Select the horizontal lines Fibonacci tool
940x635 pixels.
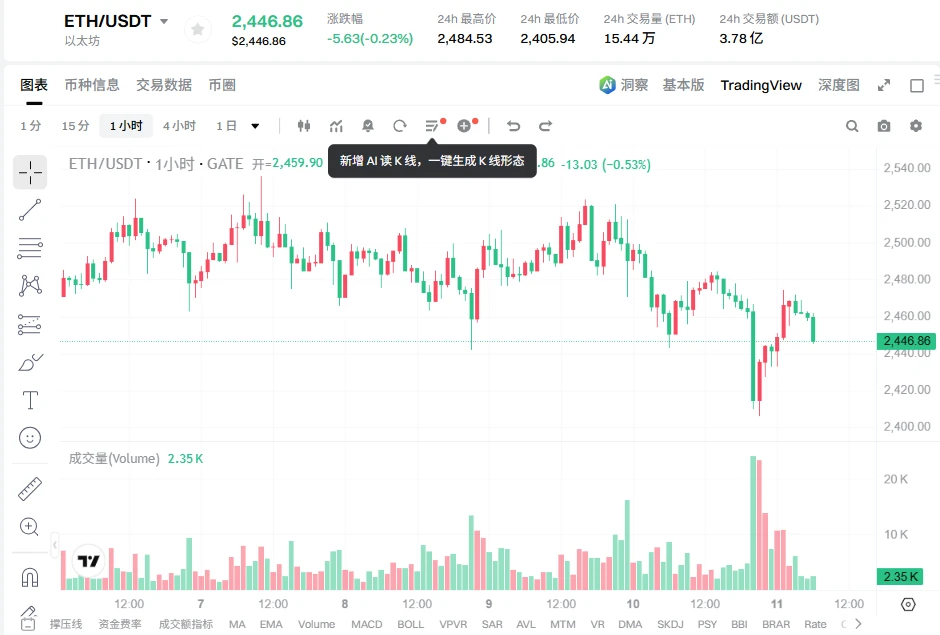coord(30,248)
